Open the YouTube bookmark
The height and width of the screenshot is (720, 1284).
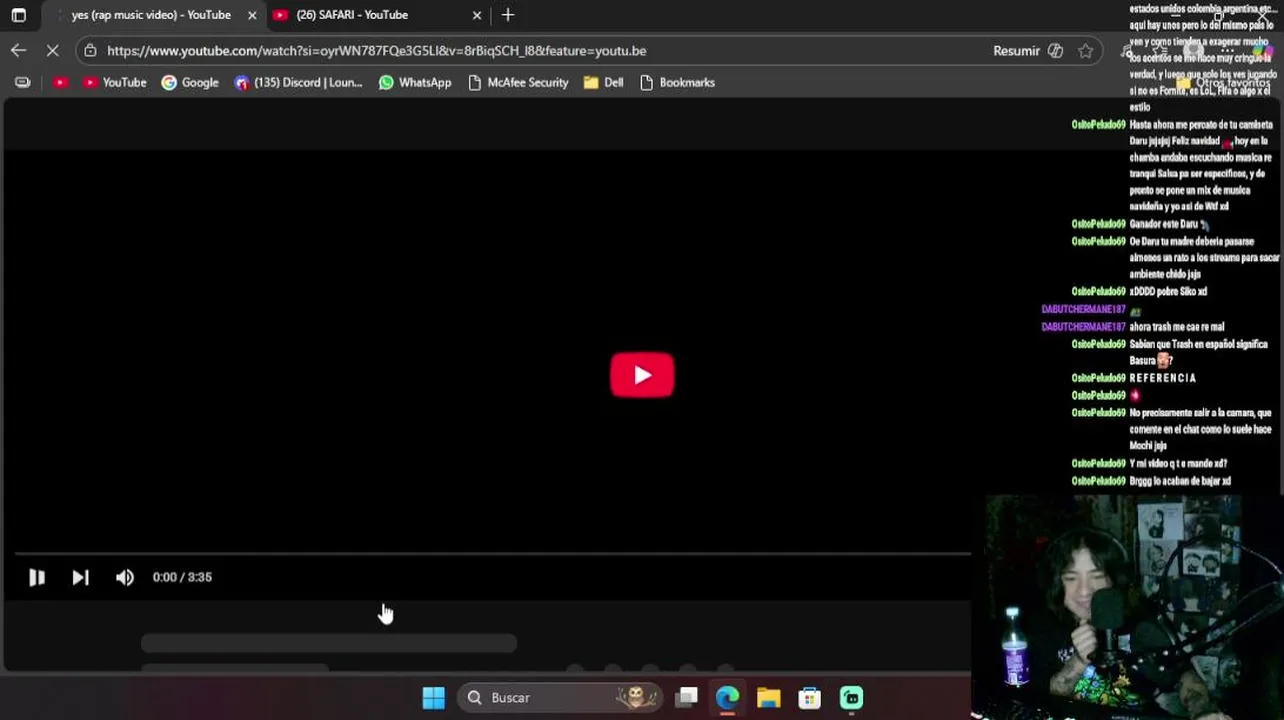[114, 82]
